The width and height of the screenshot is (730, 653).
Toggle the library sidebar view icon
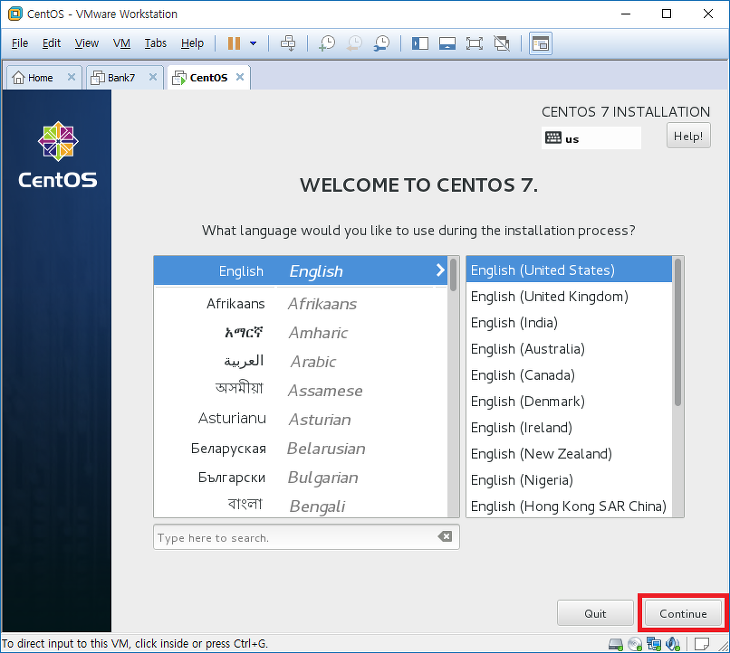[420, 43]
